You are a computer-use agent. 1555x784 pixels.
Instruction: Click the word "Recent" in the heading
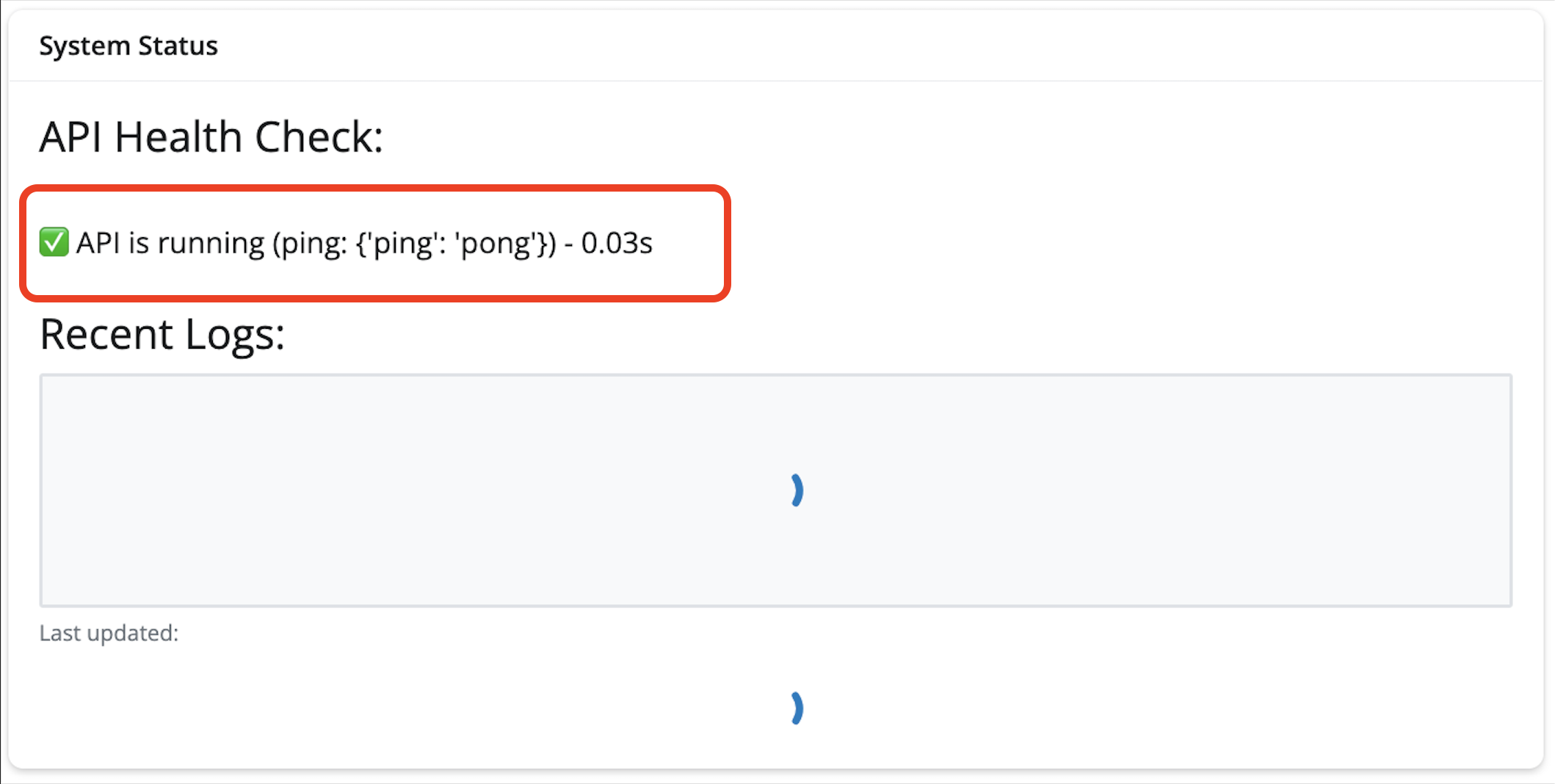tap(106, 335)
